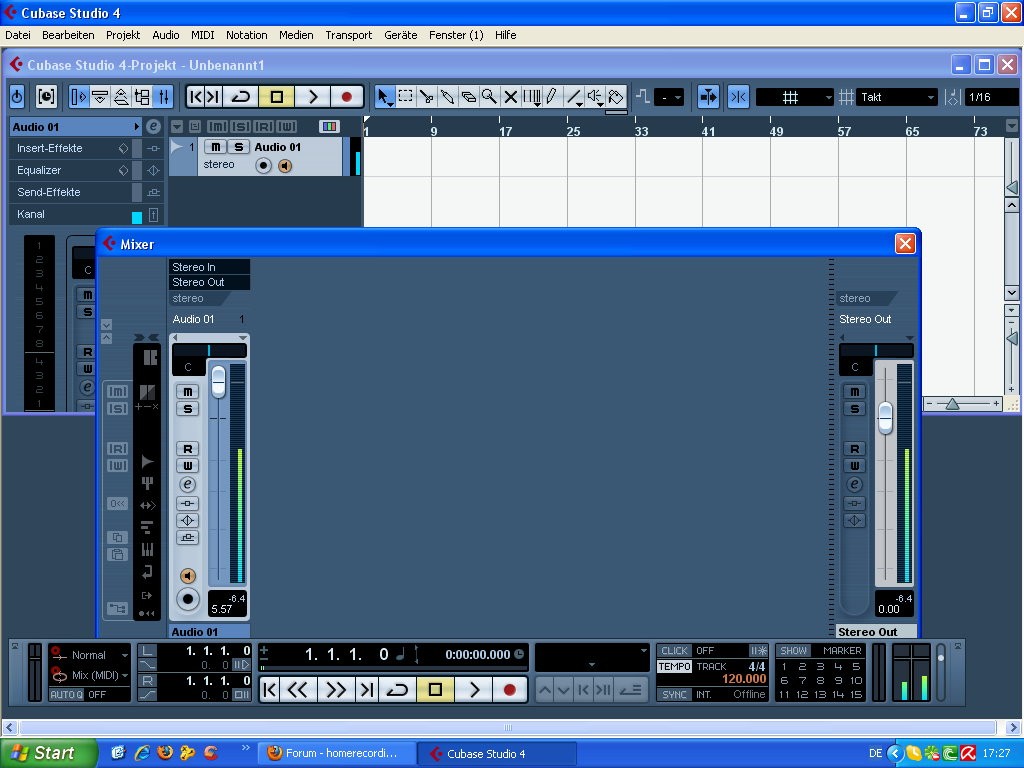
Task: Open the Bearbeiten menu
Action: click(x=68, y=35)
